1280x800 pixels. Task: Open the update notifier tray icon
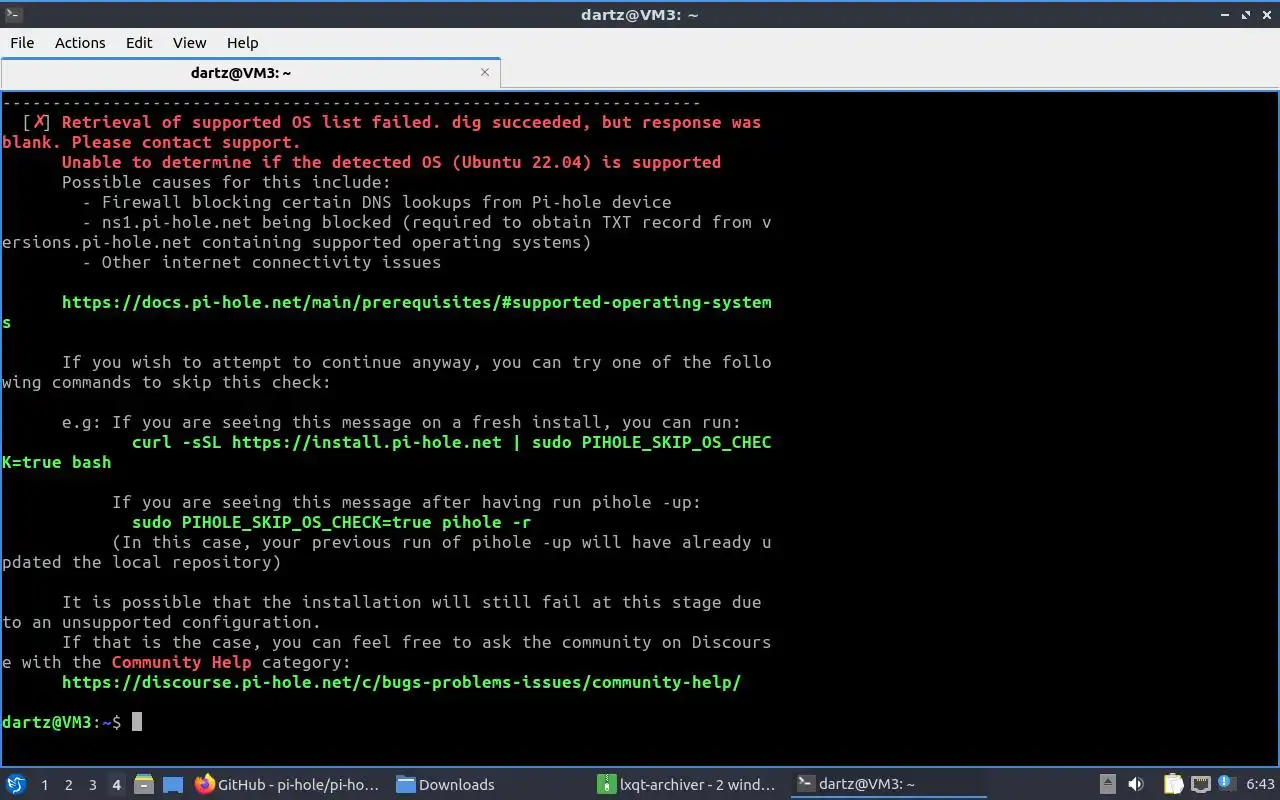point(1227,785)
